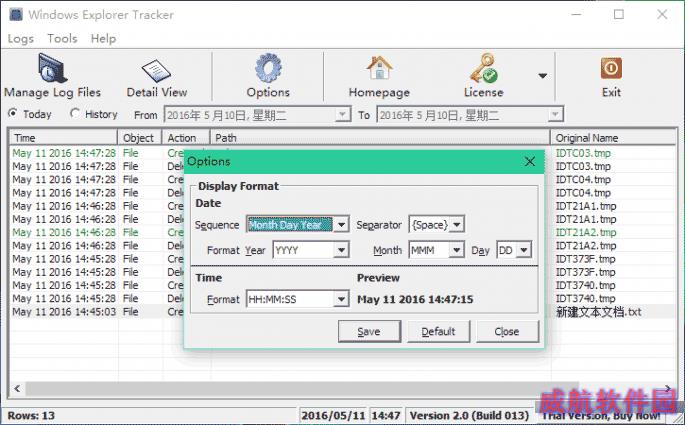The height and width of the screenshot is (425, 685).
Task: Click the green IDT21A2.tmp entry
Action: tap(586, 232)
